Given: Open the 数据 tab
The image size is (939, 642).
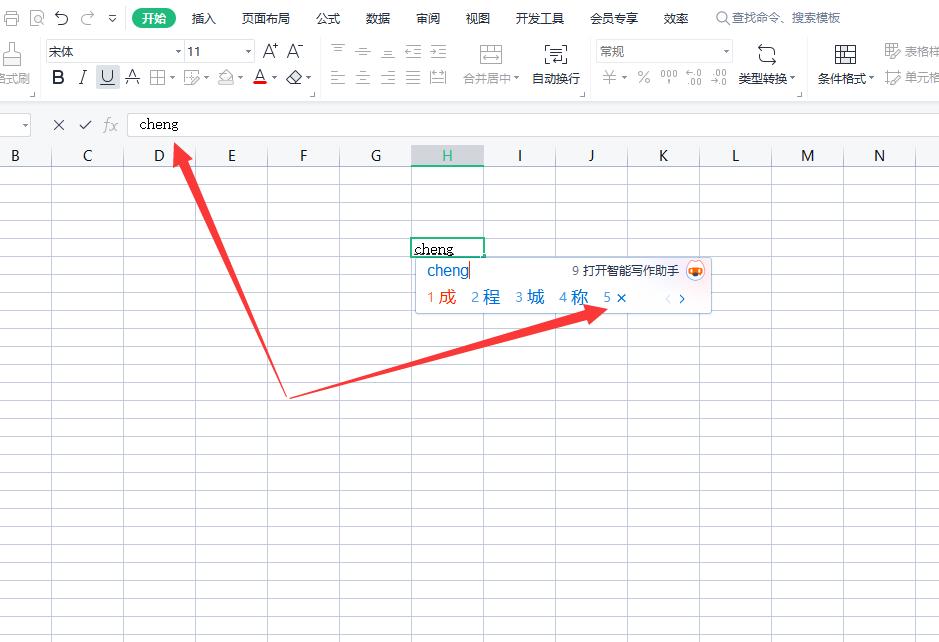Looking at the screenshot, I should 378,19.
